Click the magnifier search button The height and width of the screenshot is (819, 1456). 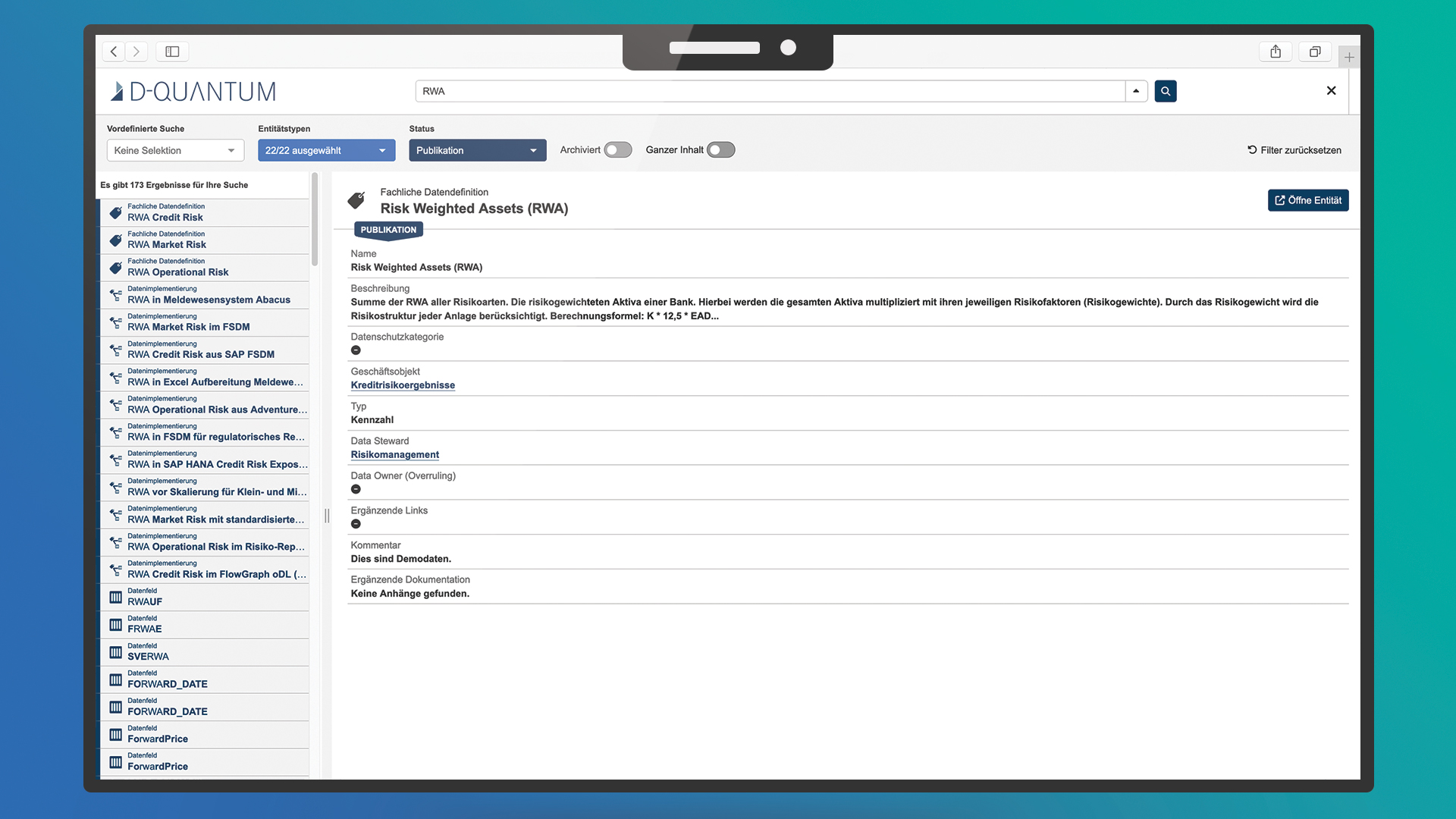click(x=1165, y=91)
